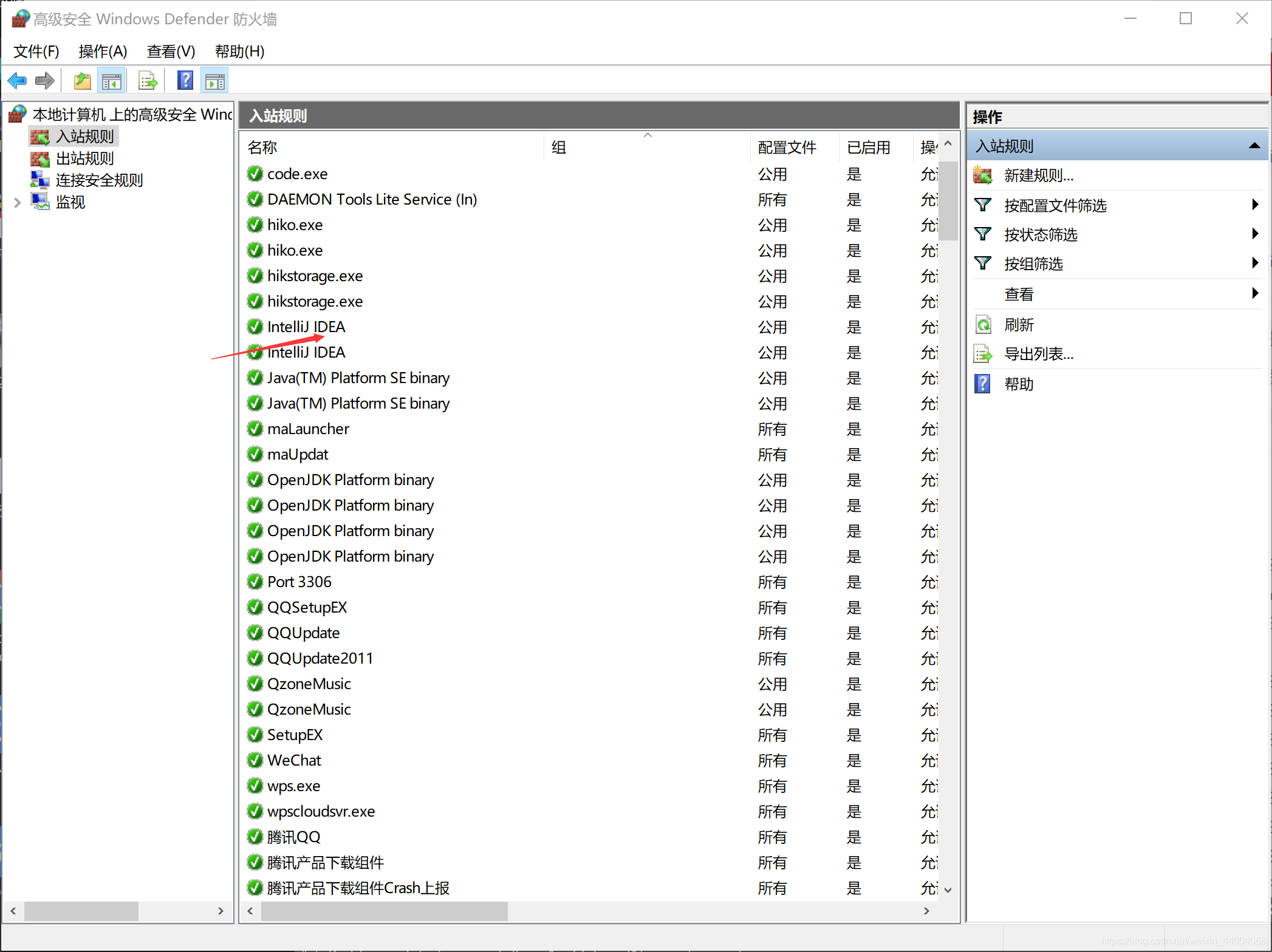Click the filter by profile funnel icon
Screen dimensions: 1272x952
coord(983,205)
